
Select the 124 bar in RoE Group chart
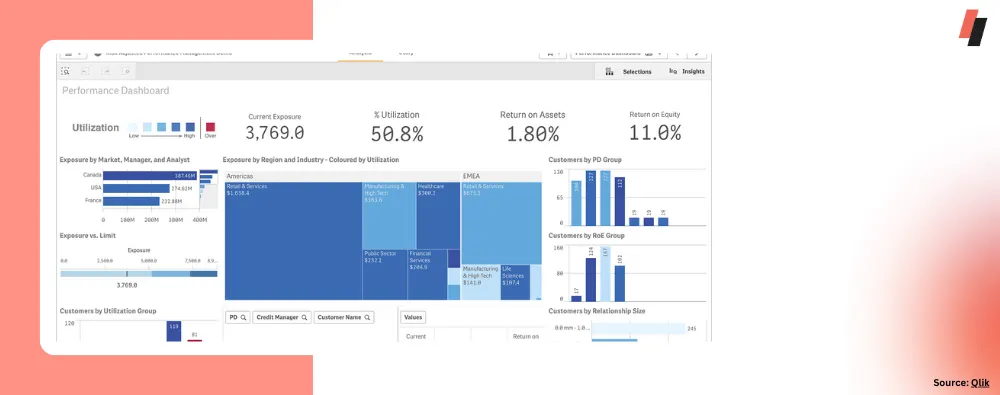click(x=591, y=279)
